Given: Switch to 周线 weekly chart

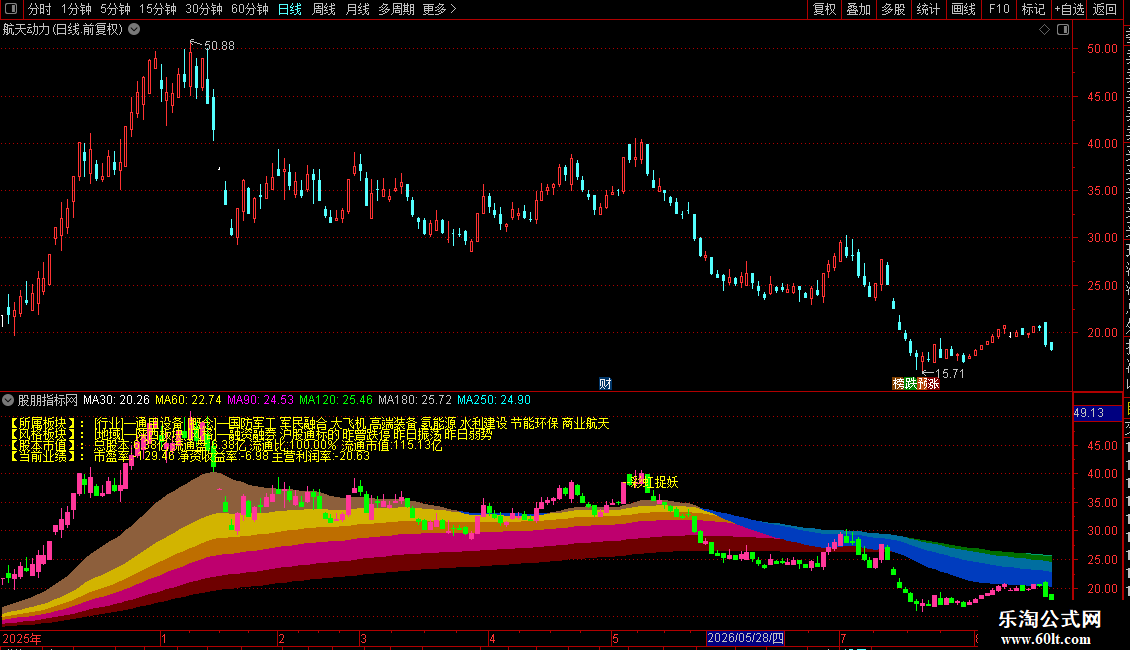Looking at the screenshot, I should (324, 9).
